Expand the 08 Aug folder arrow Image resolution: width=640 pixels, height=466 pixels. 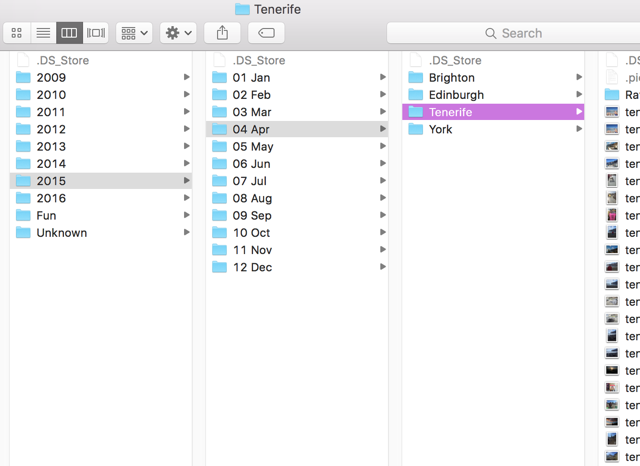[x=383, y=197]
